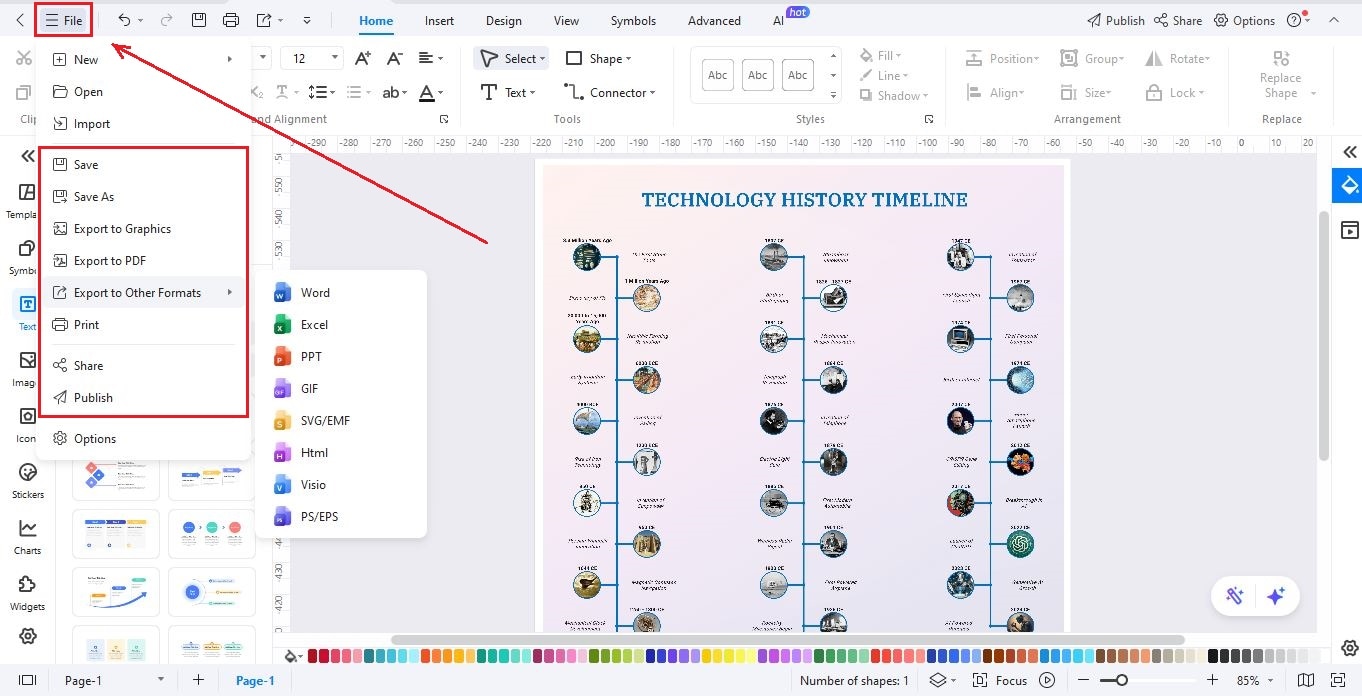Click the line spacing icon
Image resolution: width=1362 pixels, height=696 pixels.
tap(318, 92)
